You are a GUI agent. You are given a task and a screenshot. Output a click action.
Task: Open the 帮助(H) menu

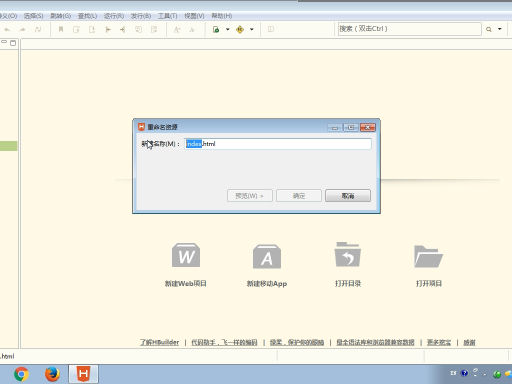click(x=222, y=16)
